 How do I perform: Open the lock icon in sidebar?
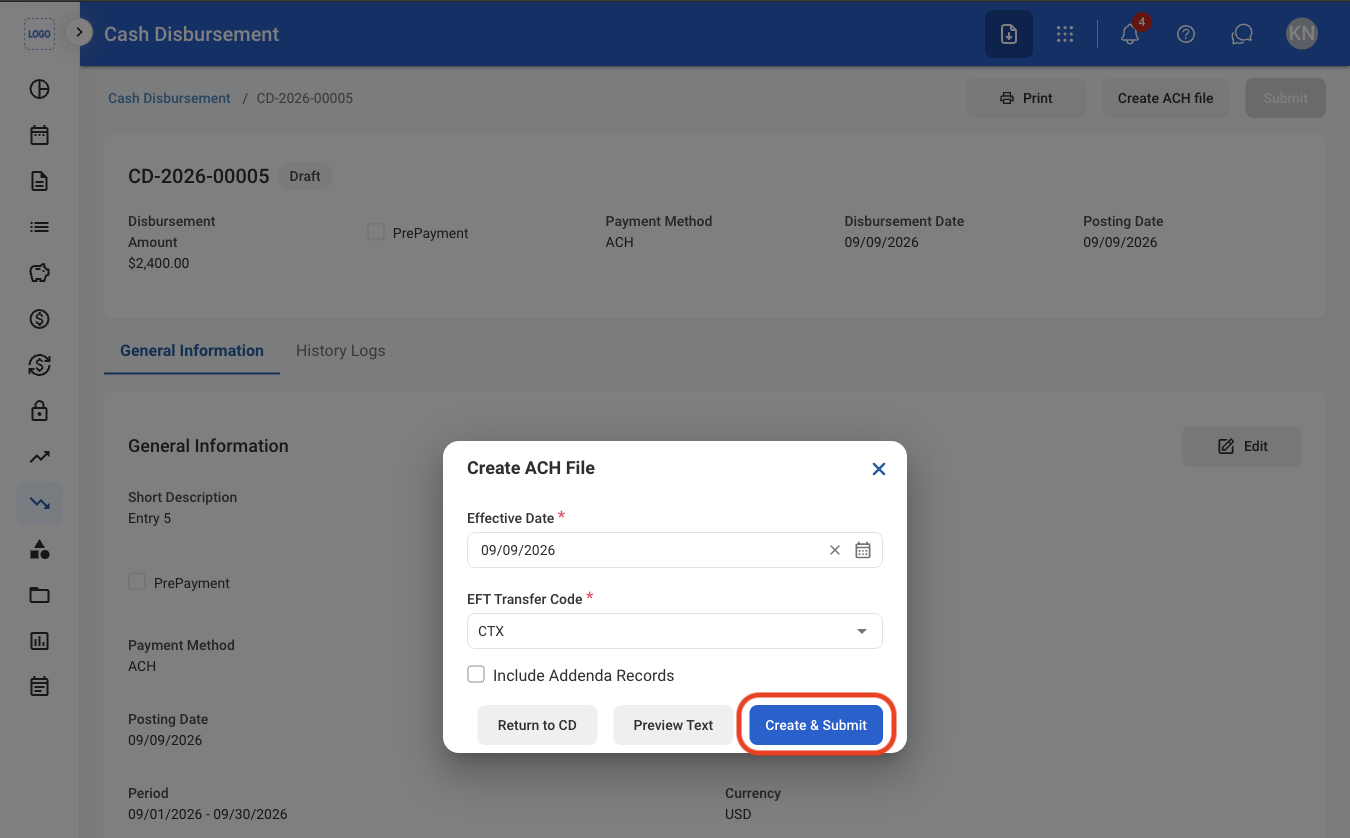point(39,411)
